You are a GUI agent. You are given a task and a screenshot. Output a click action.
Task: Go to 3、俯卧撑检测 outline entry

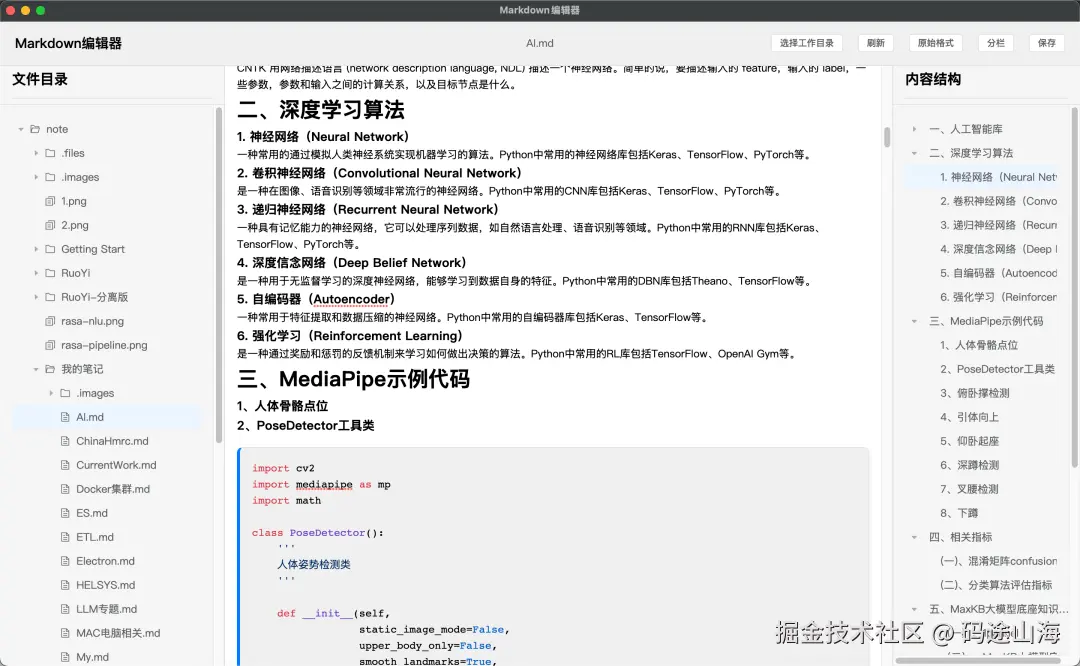[975, 393]
